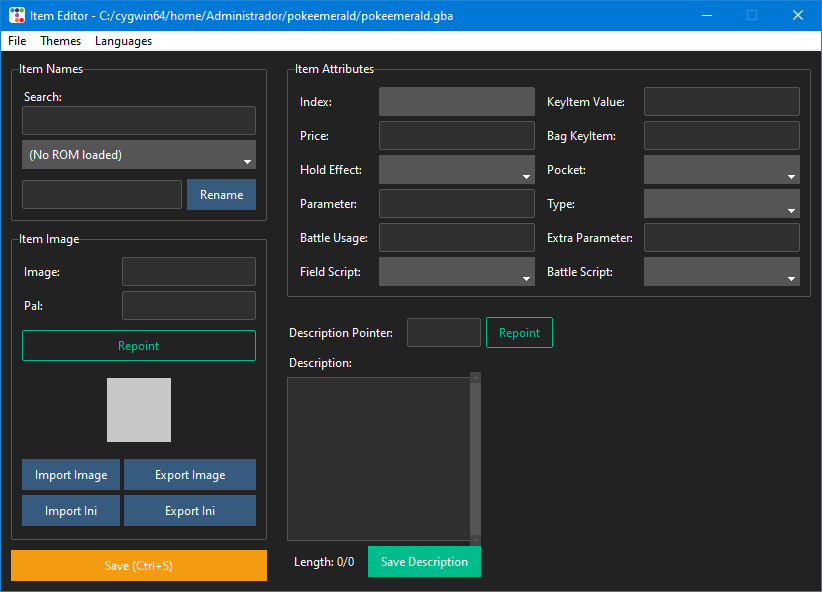The height and width of the screenshot is (592, 822).
Task: Click the Item Editor app icon in title bar
Action: 17,16
